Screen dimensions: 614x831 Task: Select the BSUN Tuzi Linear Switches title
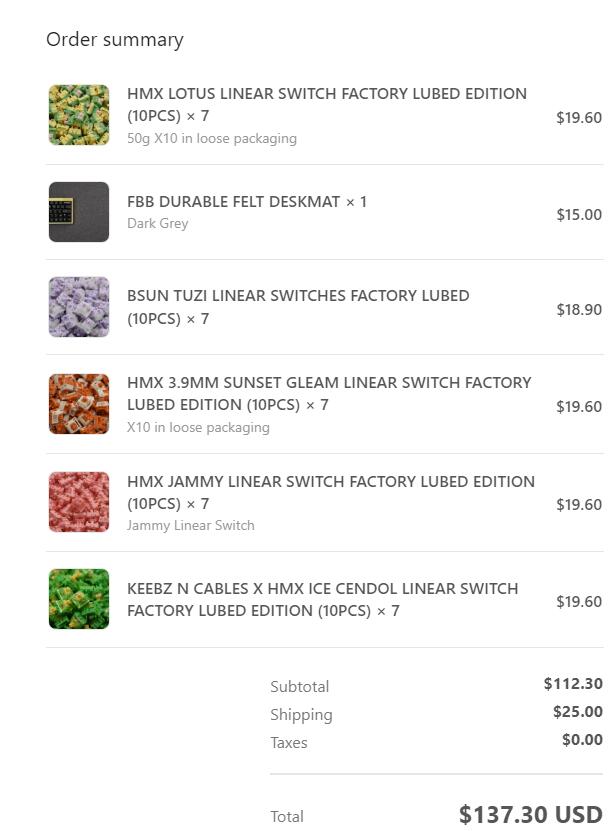298,307
